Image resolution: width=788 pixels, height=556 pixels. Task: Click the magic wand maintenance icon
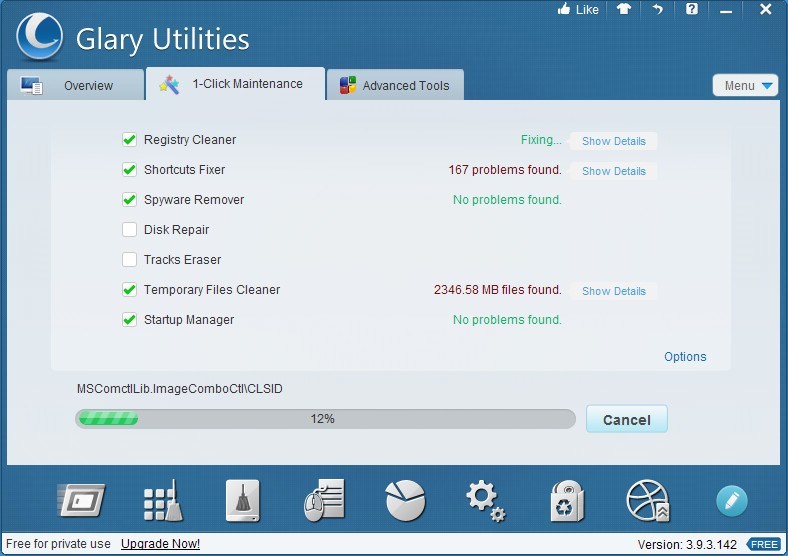tap(169, 84)
